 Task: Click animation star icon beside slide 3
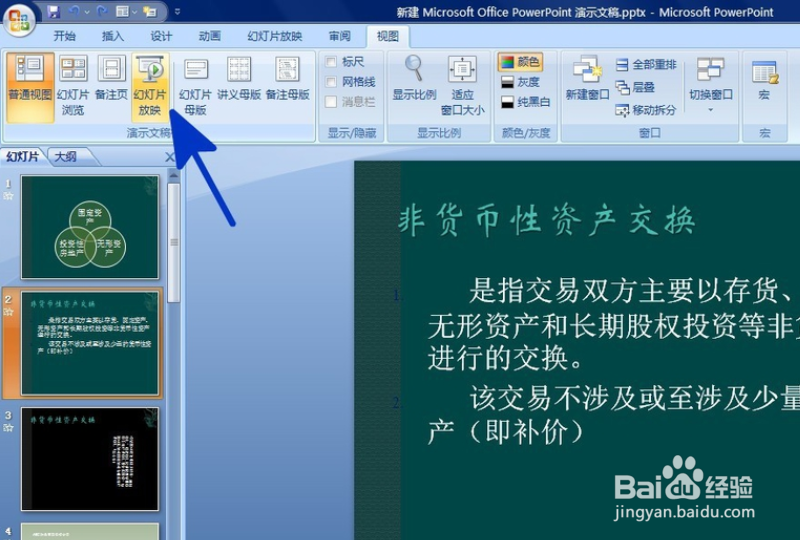9,427
